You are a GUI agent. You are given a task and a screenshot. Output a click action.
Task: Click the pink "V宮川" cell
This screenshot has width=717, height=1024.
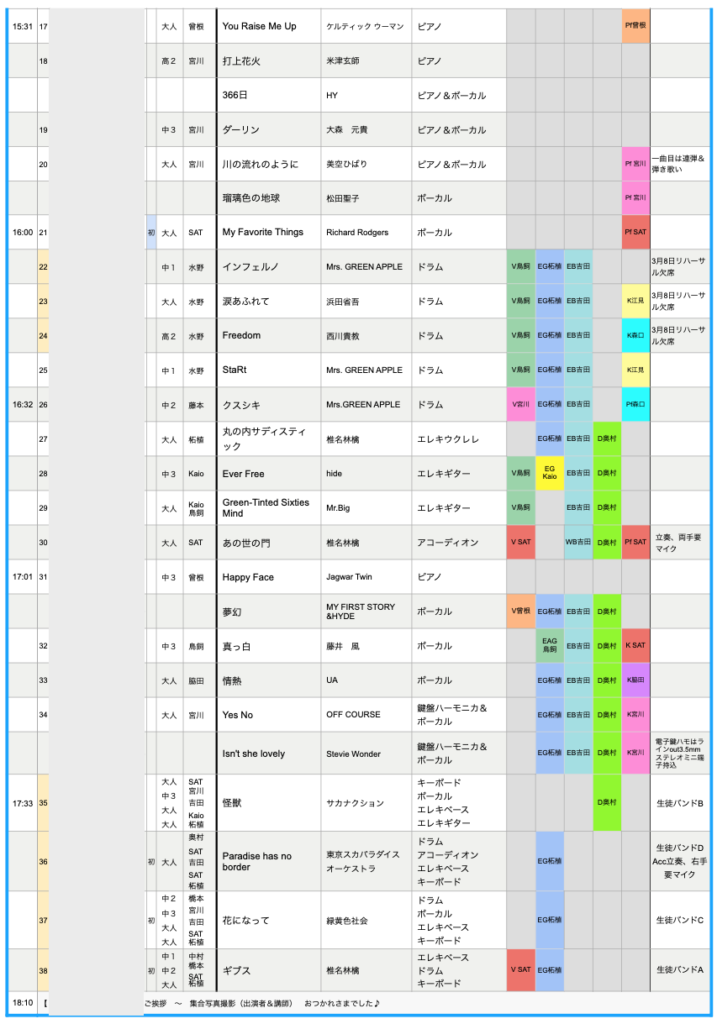point(520,404)
